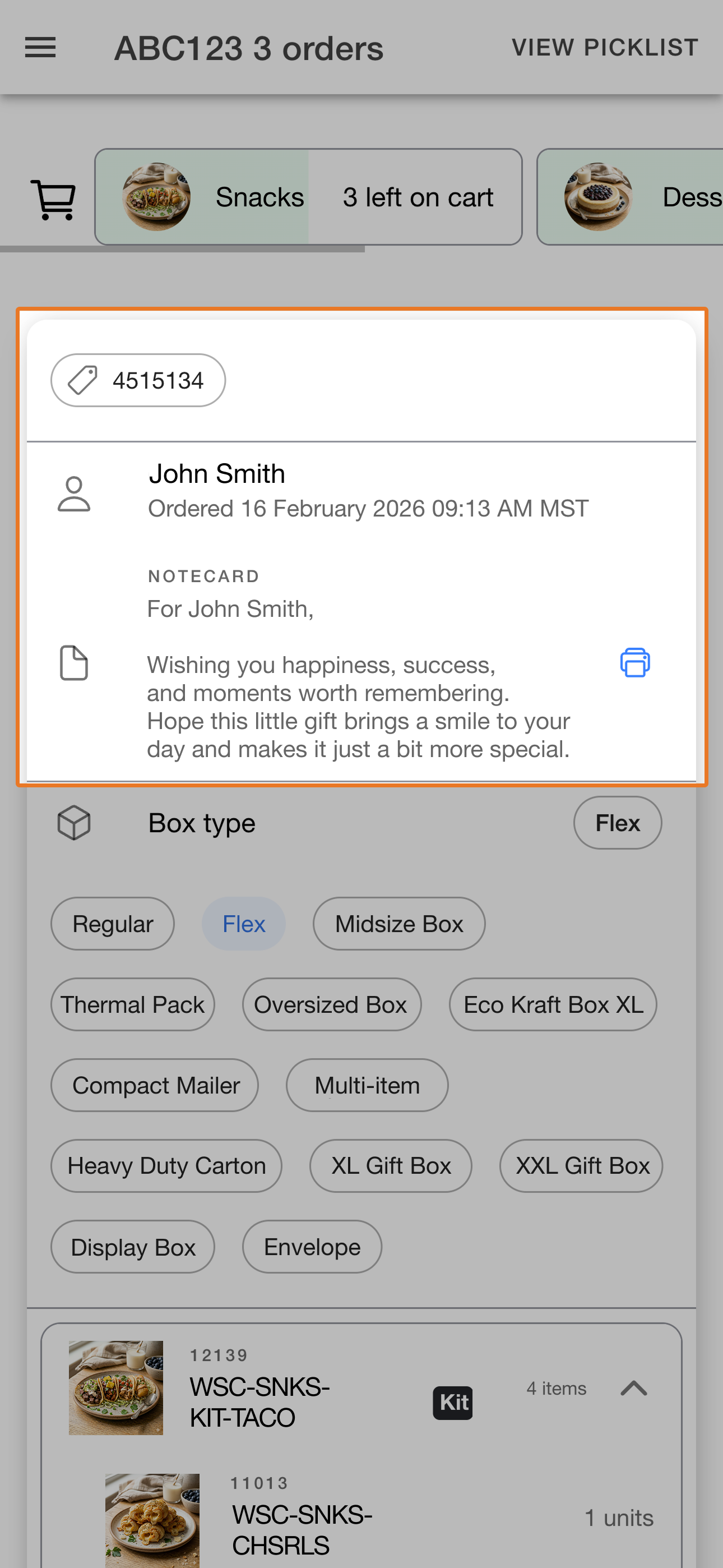Screen dimensions: 723x1568
Task: Click the 1 units quantity
Action: (x=619, y=1518)
